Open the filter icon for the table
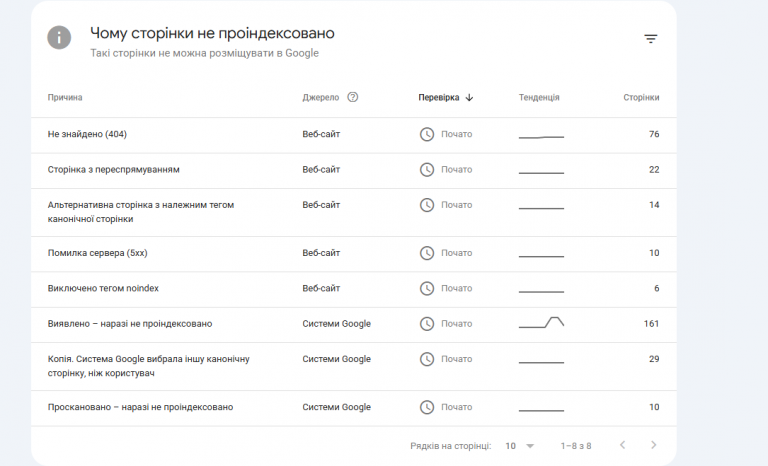768x466 pixels. pyautogui.click(x=650, y=39)
